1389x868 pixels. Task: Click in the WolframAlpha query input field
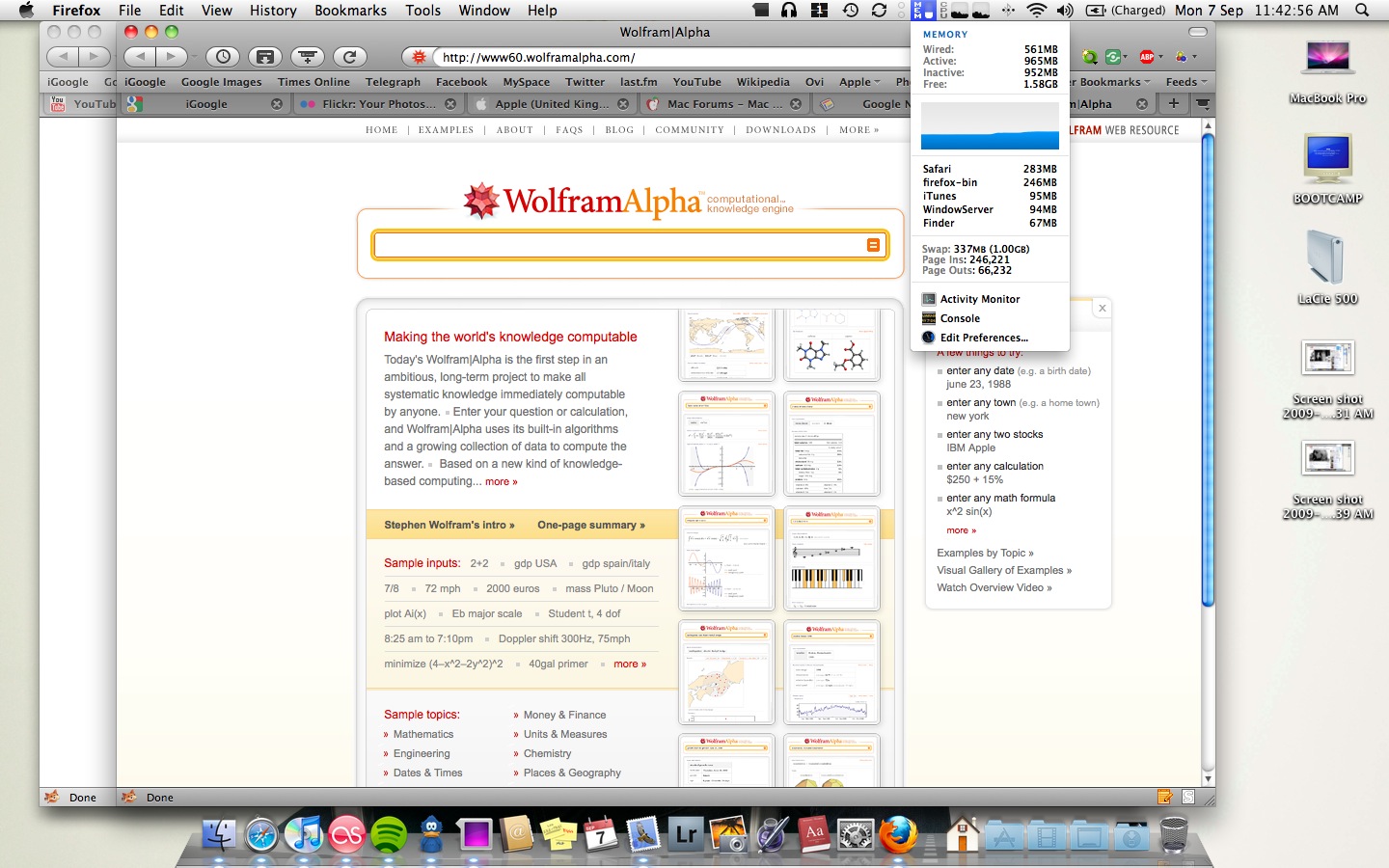pyautogui.click(x=619, y=245)
